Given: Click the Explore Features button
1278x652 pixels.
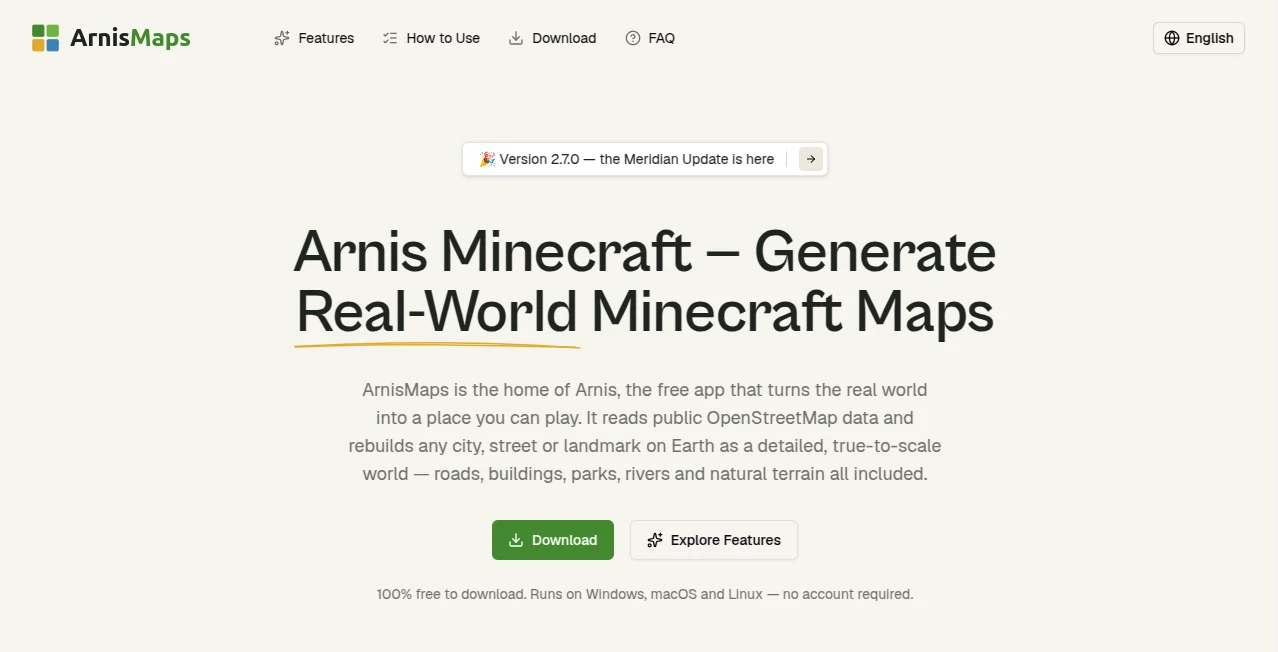Looking at the screenshot, I should pyautogui.click(x=714, y=540).
